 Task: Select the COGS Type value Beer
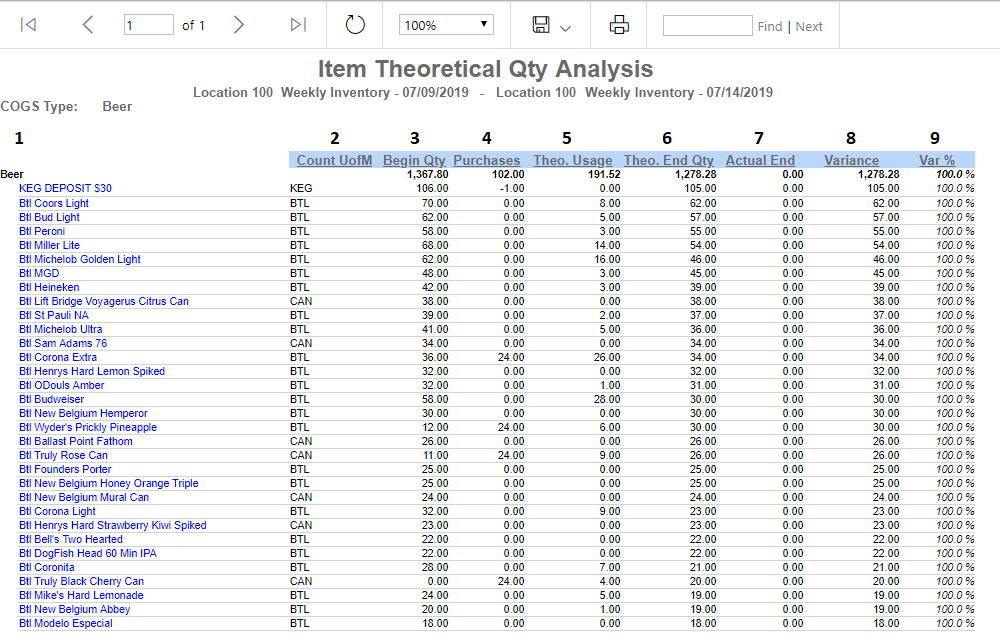pos(117,107)
